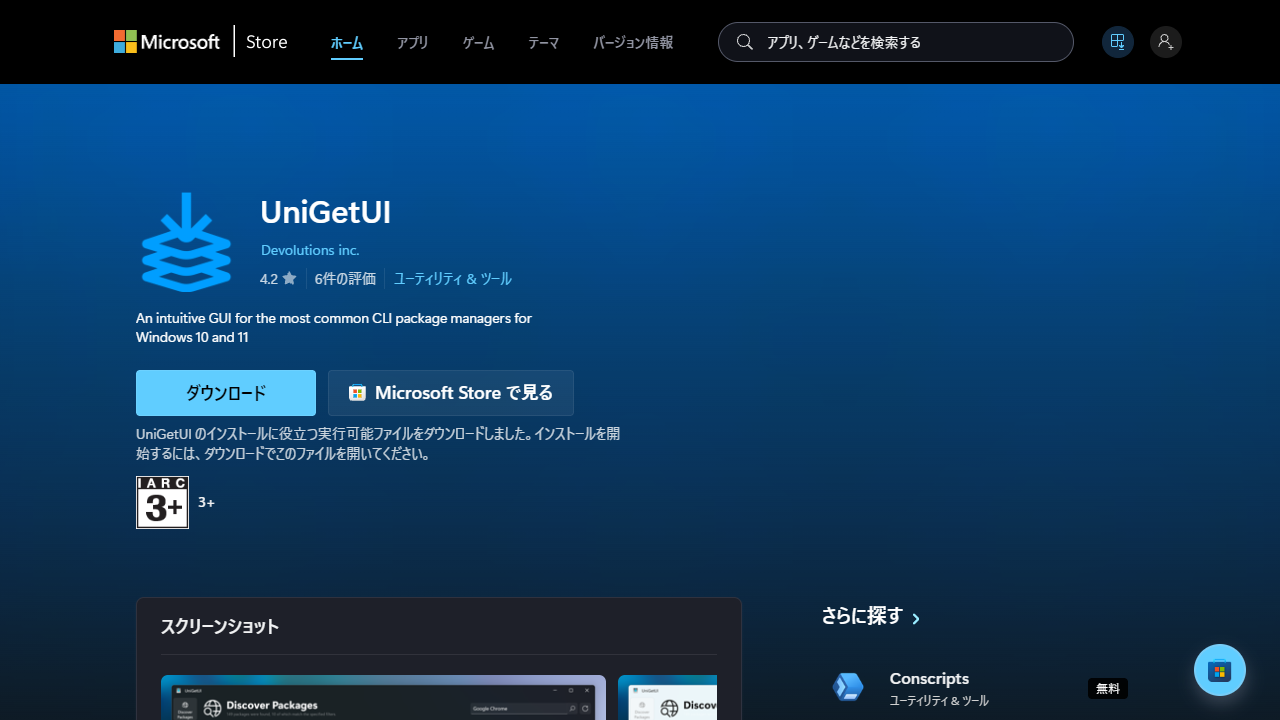Switch to the ゲーム tab
Image resolution: width=1280 pixels, height=720 pixels.
tap(478, 43)
